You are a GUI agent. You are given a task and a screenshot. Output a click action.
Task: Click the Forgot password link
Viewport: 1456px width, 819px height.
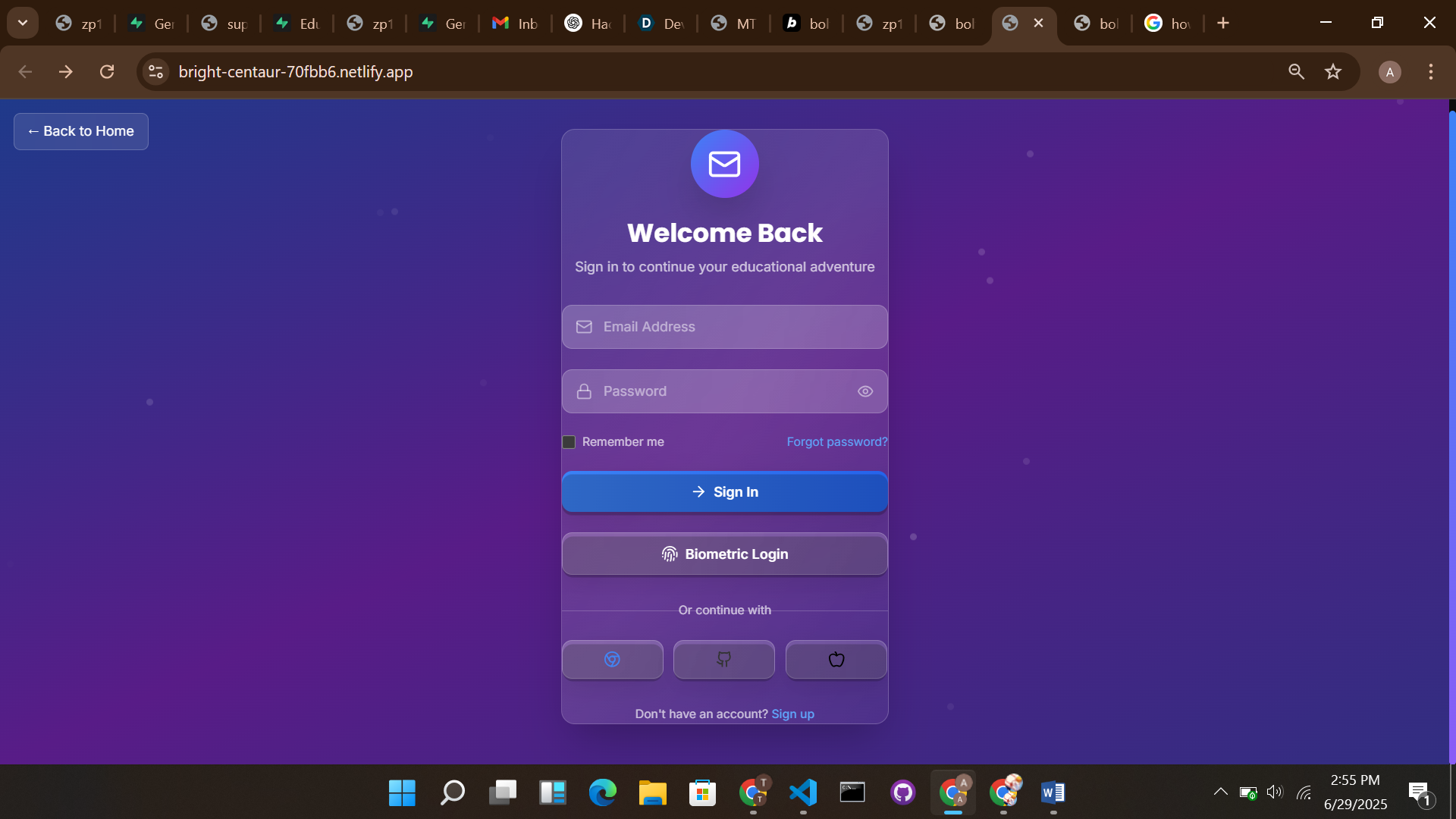(x=836, y=442)
